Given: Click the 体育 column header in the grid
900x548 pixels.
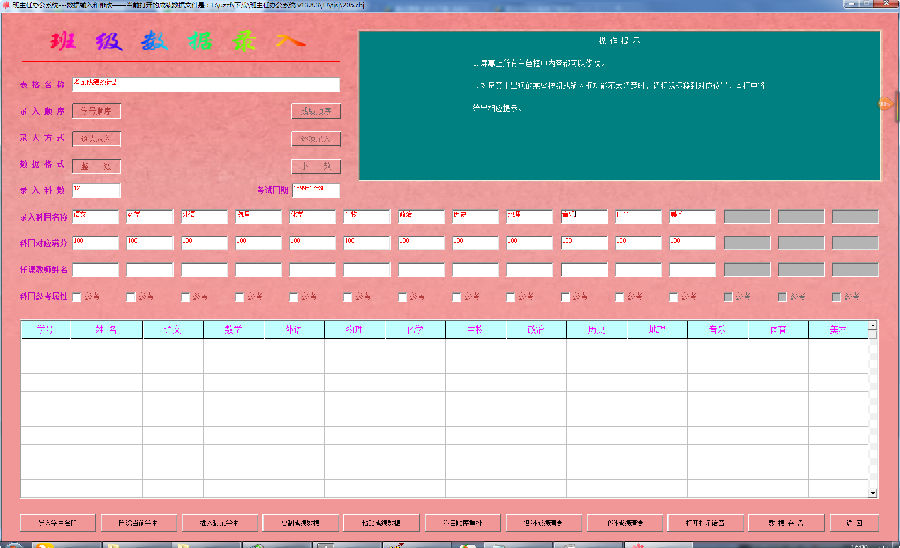Looking at the screenshot, I should [778, 330].
